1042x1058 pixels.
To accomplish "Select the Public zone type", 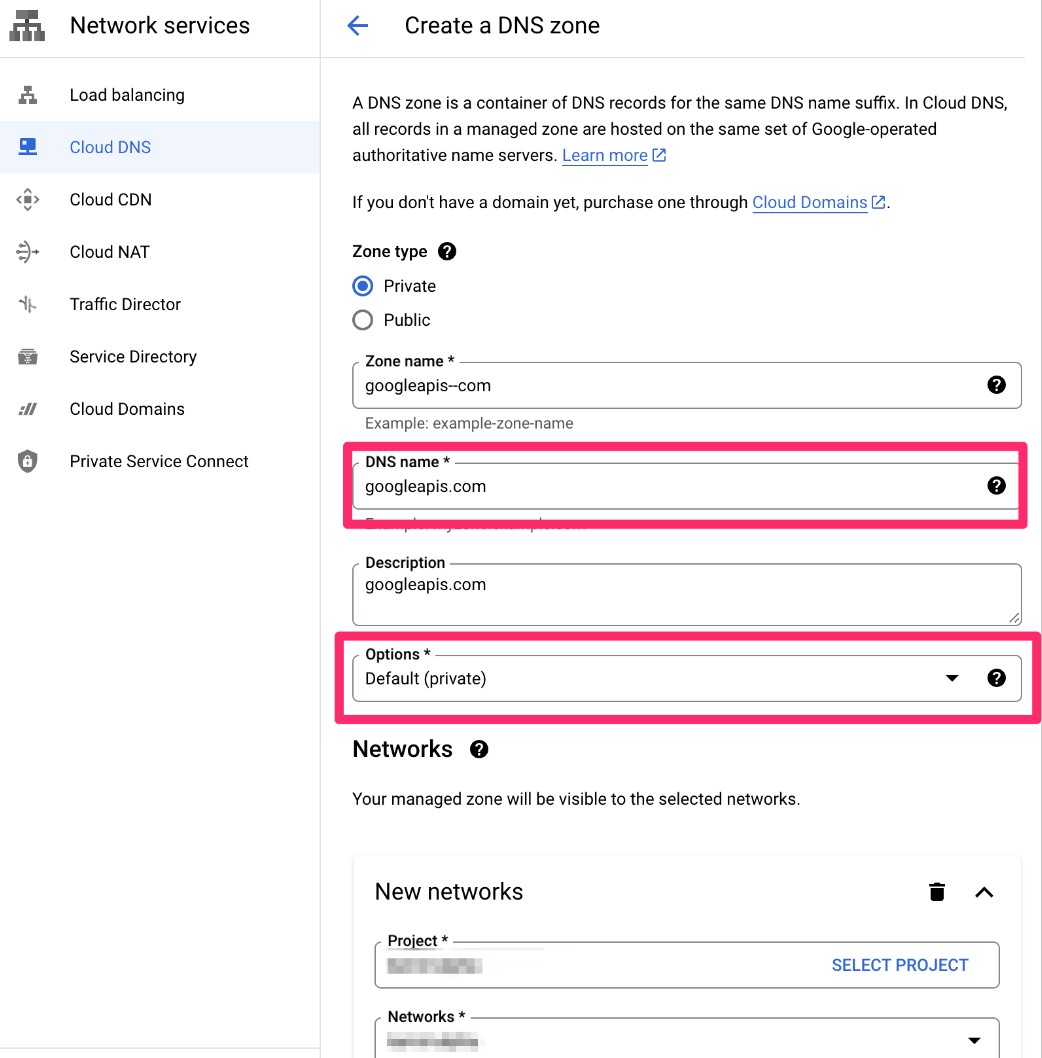I will tap(363, 320).
